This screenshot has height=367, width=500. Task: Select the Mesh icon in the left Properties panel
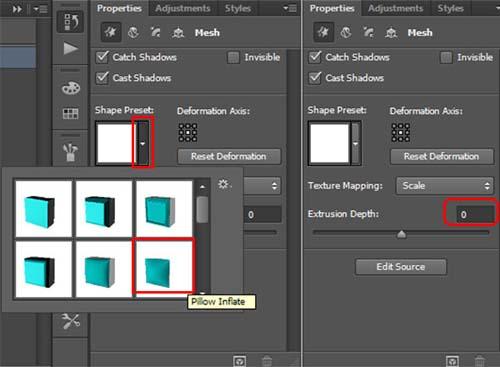(111, 33)
